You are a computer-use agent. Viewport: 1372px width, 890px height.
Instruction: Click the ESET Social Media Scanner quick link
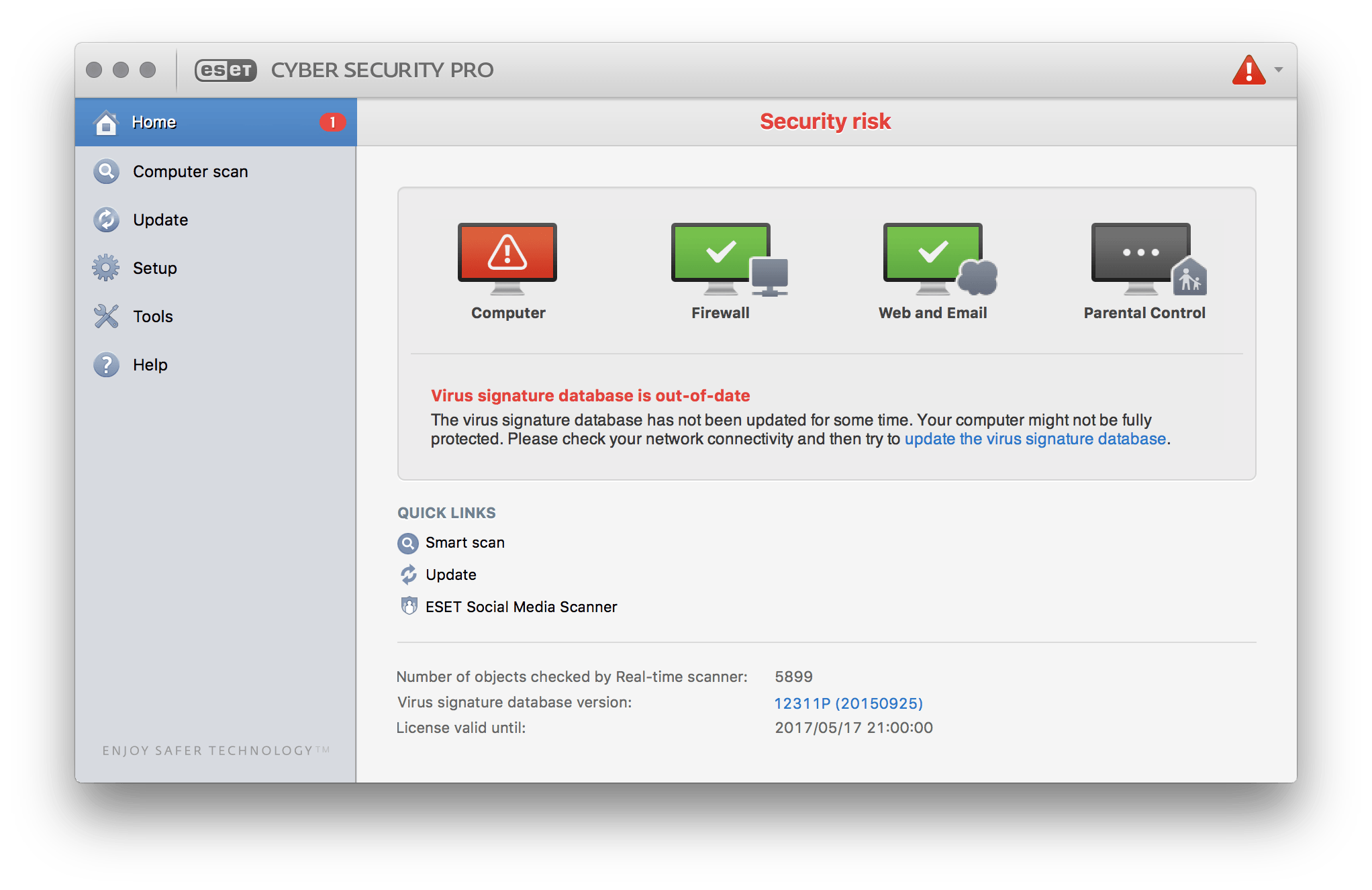(x=521, y=607)
